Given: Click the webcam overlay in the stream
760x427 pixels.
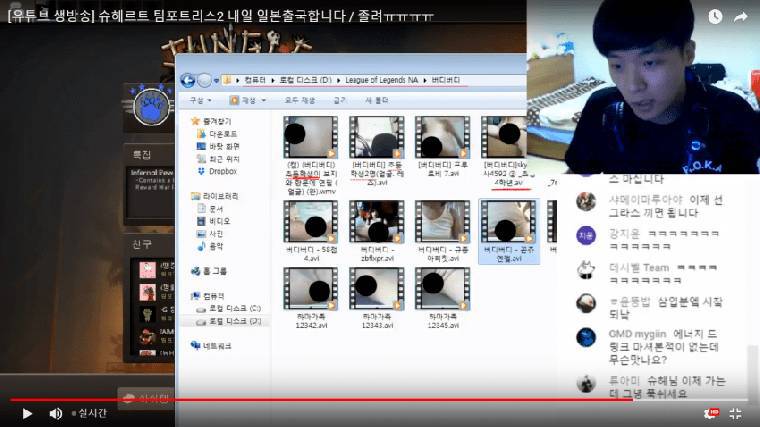Looking at the screenshot, I should point(643,87).
